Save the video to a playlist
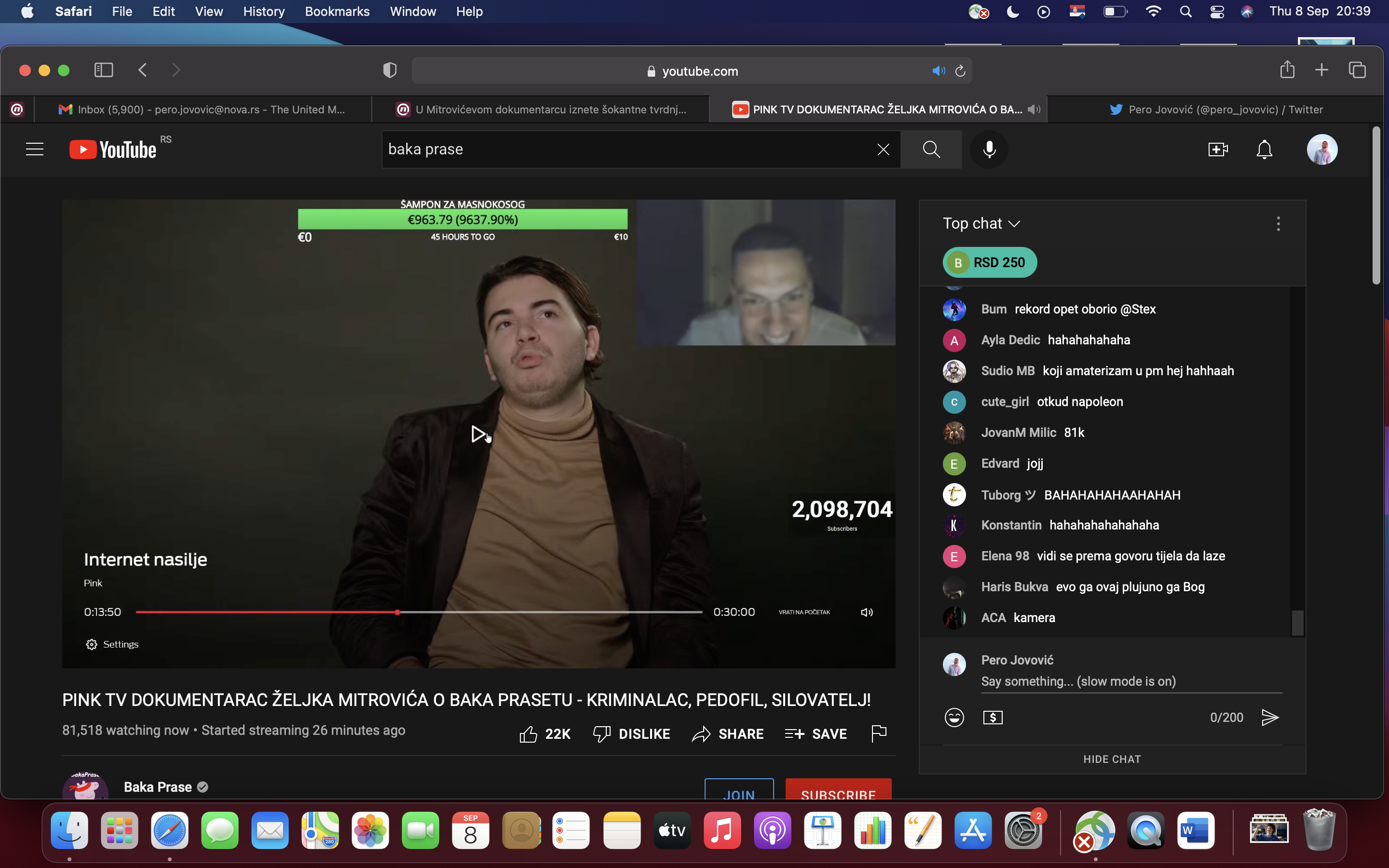The height and width of the screenshot is (868, 1389). click(816, 733)
